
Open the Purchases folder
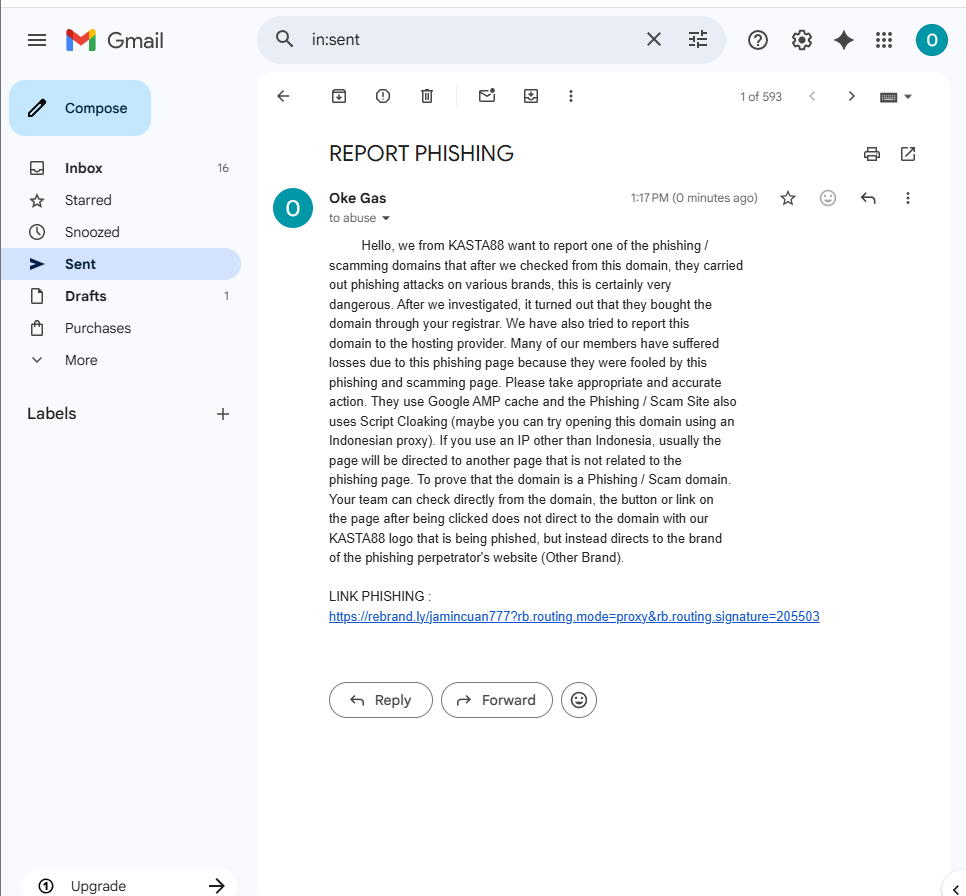(121, 328)
